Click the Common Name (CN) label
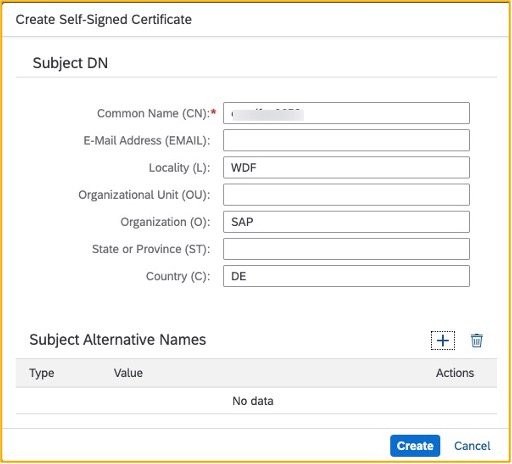This screenshot has height=464, width=512. [154, 113]
